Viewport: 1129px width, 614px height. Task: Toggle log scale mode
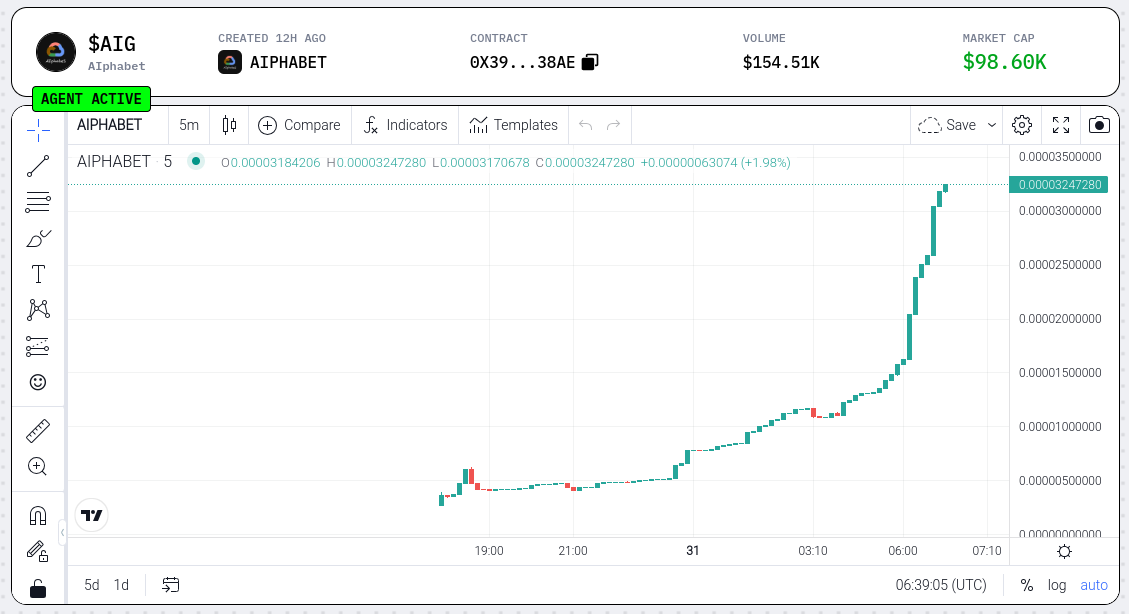coord(1057,585)
